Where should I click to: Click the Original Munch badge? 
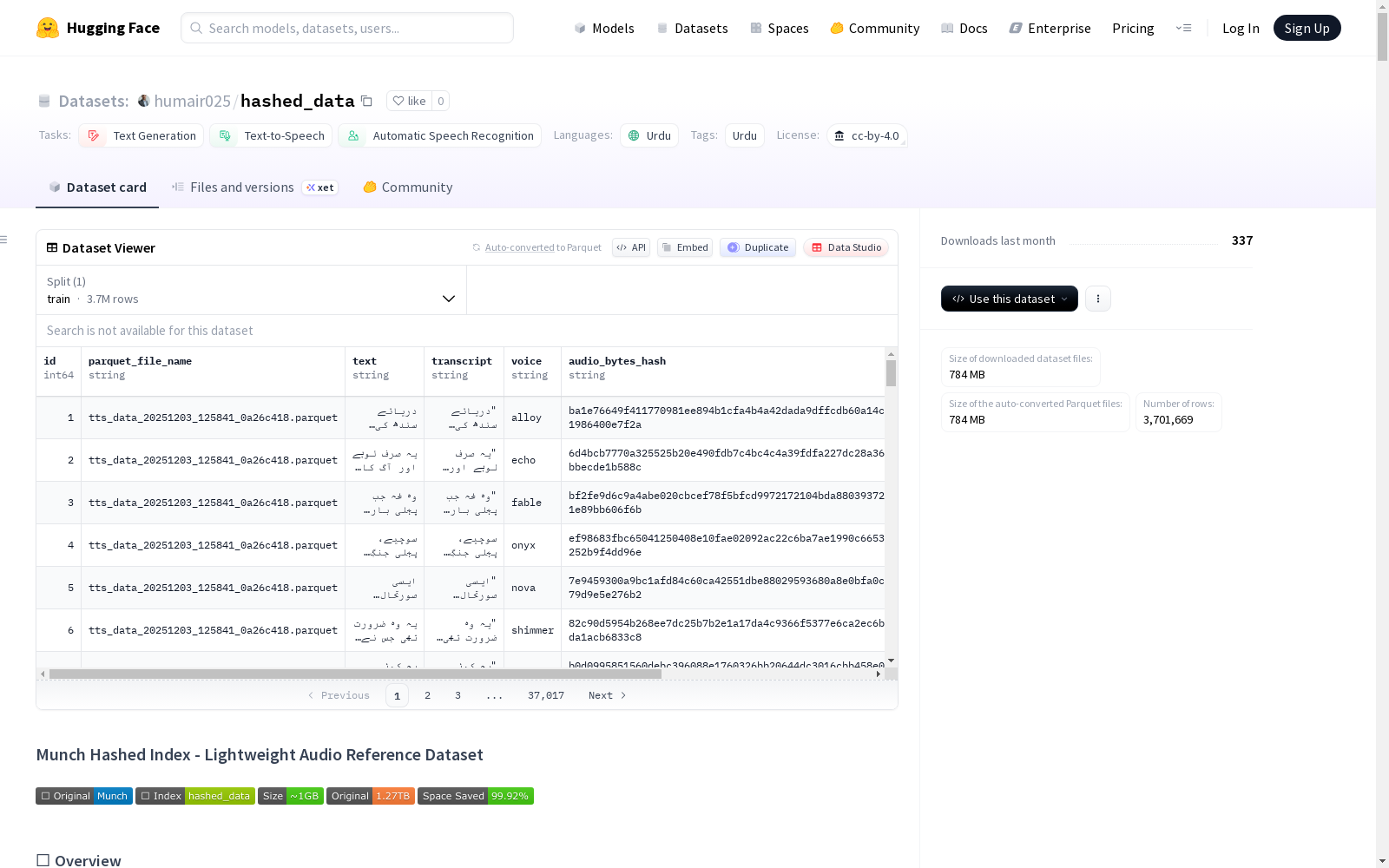tap(84, 796)
